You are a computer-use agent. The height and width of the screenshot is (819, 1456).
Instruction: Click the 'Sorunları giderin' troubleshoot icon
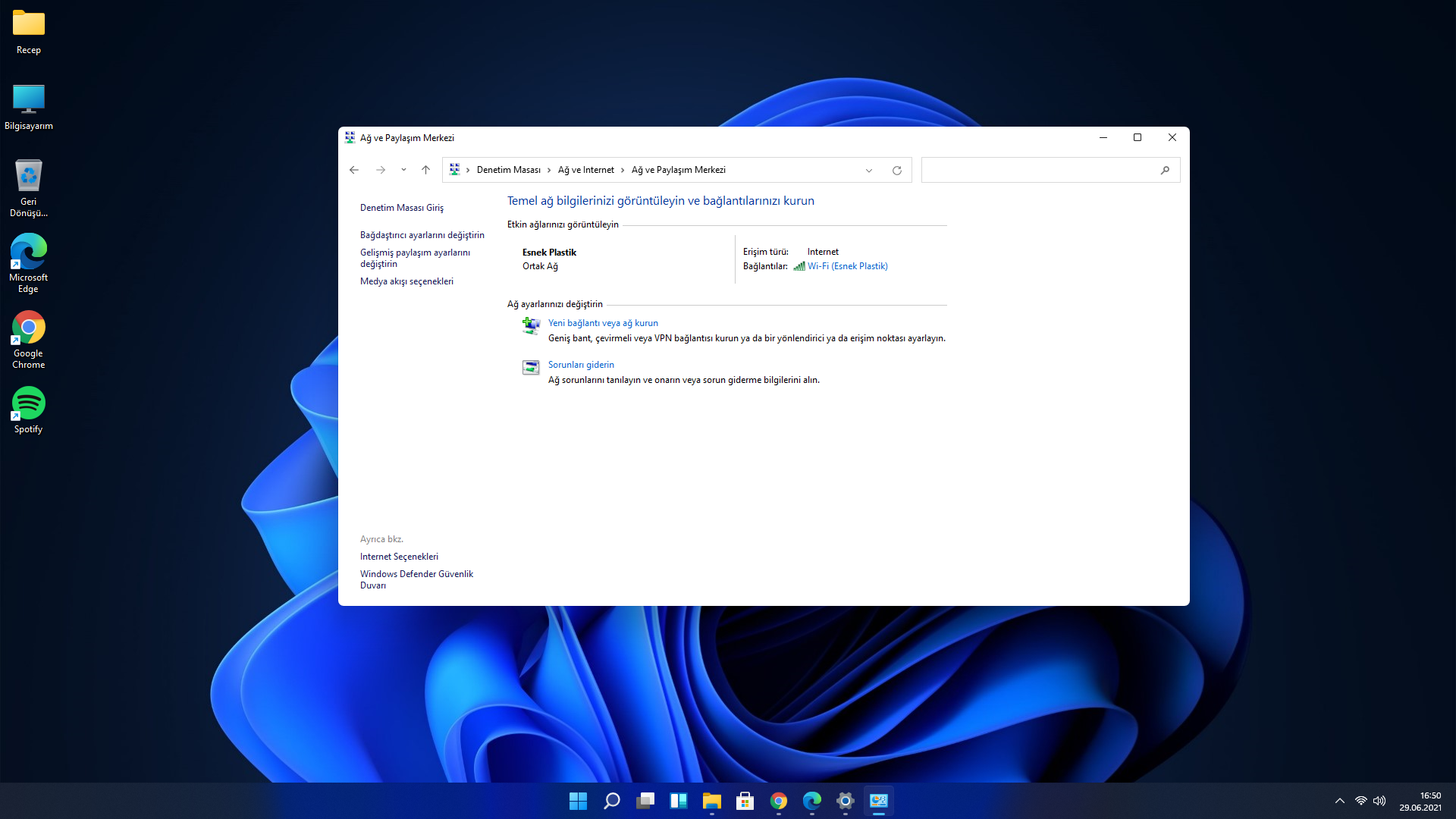click(531, 368)
